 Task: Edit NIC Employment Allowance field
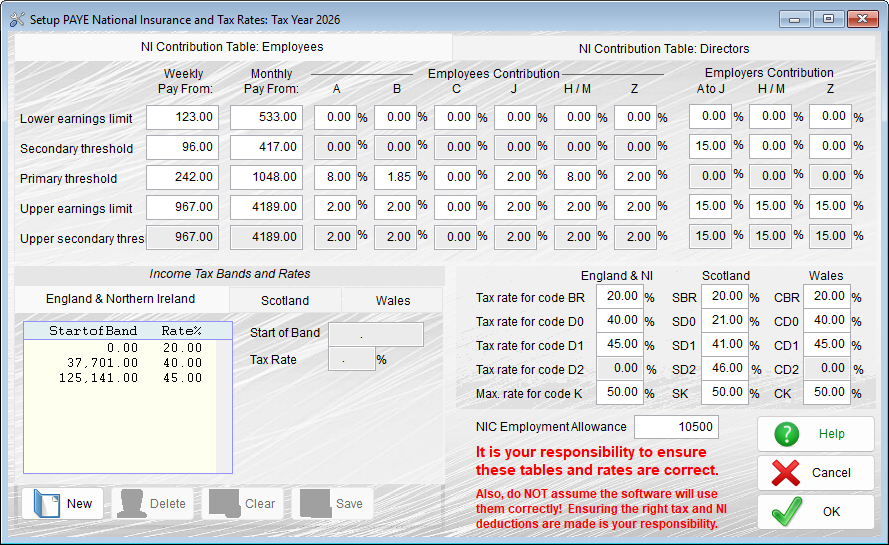[676, 427]
